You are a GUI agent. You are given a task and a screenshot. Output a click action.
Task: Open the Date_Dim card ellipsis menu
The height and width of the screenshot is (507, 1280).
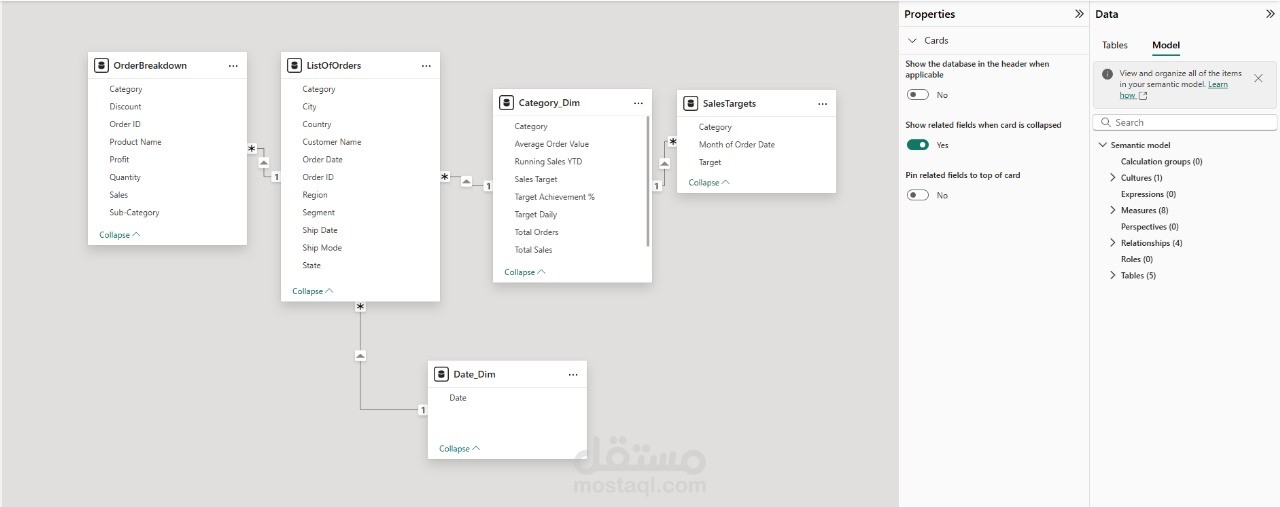pos(573,375)
